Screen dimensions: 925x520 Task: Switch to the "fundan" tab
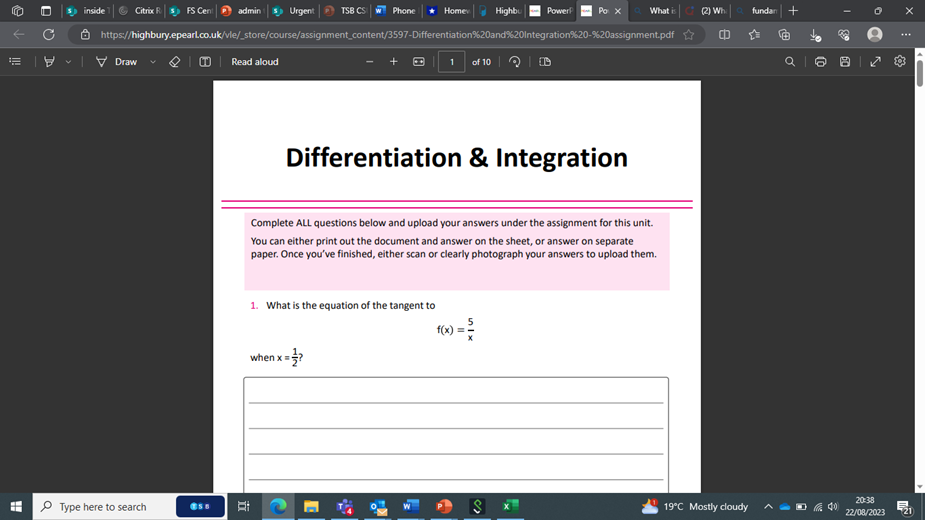click(757, 11)
